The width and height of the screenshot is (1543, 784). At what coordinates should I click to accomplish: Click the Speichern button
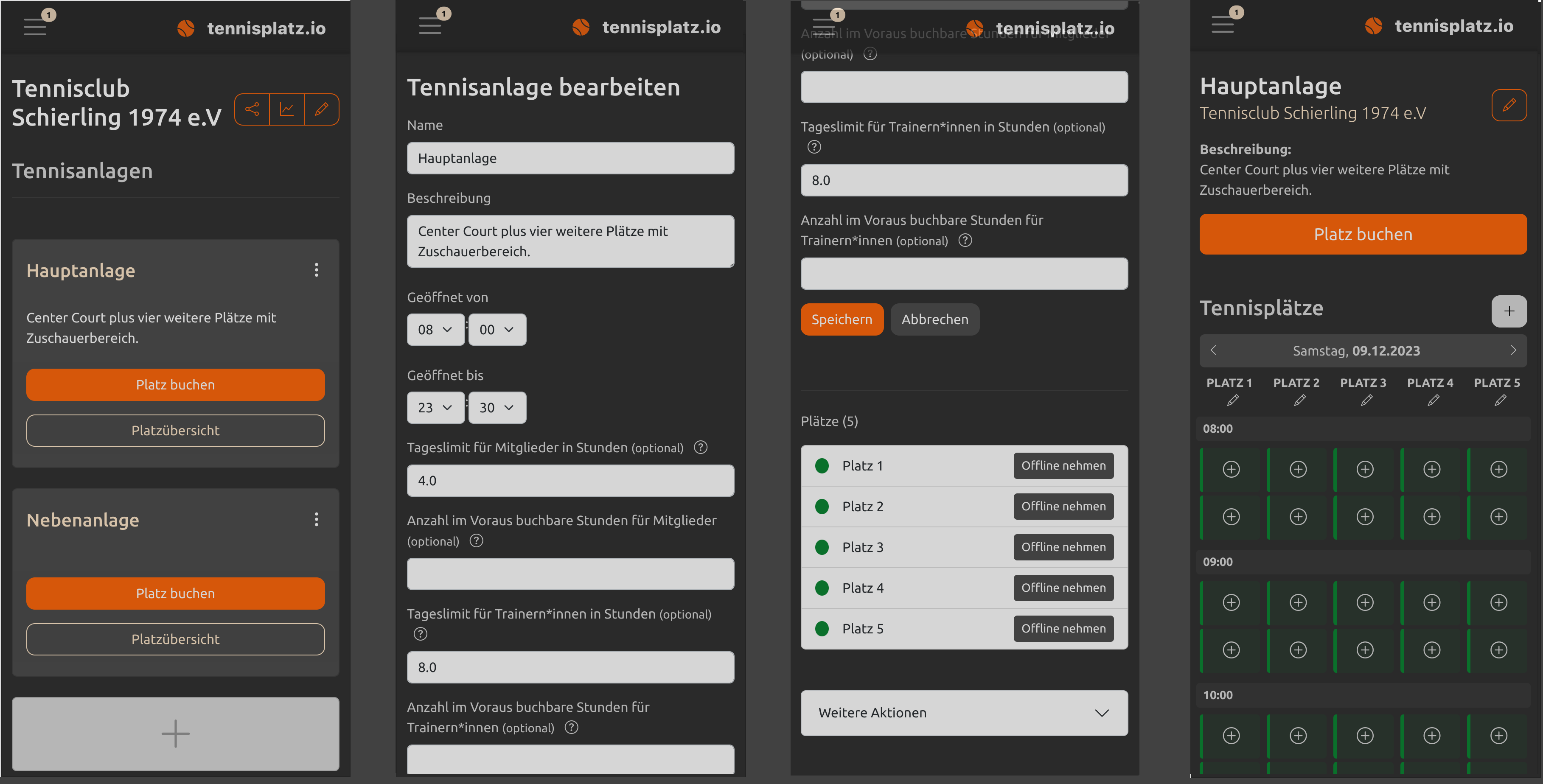842,319
